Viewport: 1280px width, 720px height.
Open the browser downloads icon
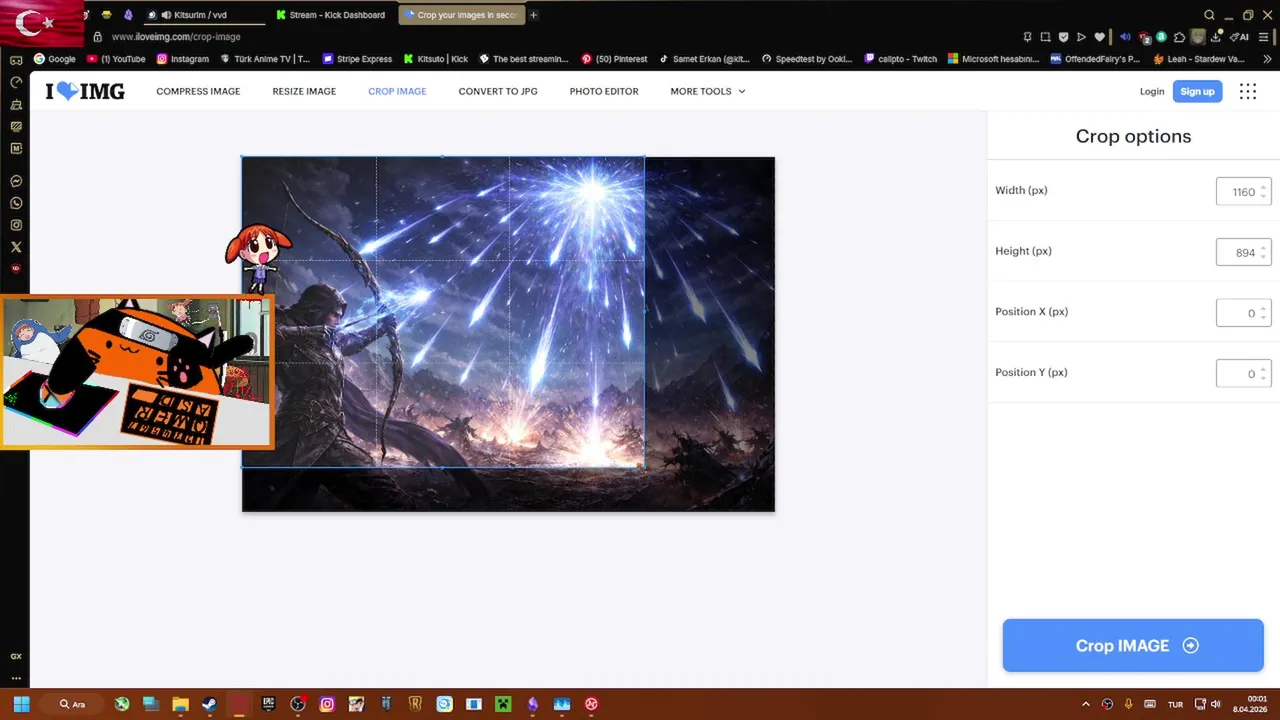1215,37
